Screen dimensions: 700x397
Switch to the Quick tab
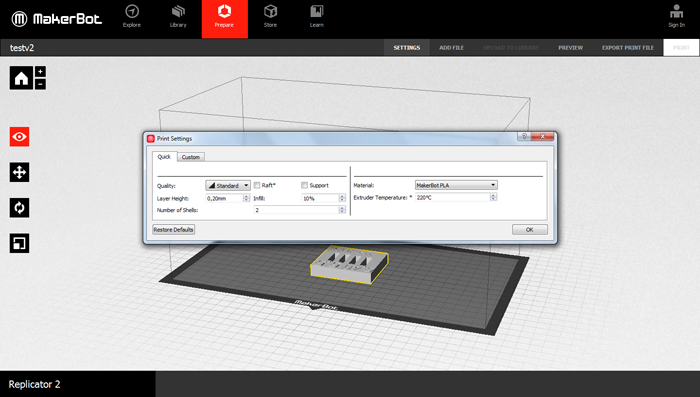(x=164, y=157)
